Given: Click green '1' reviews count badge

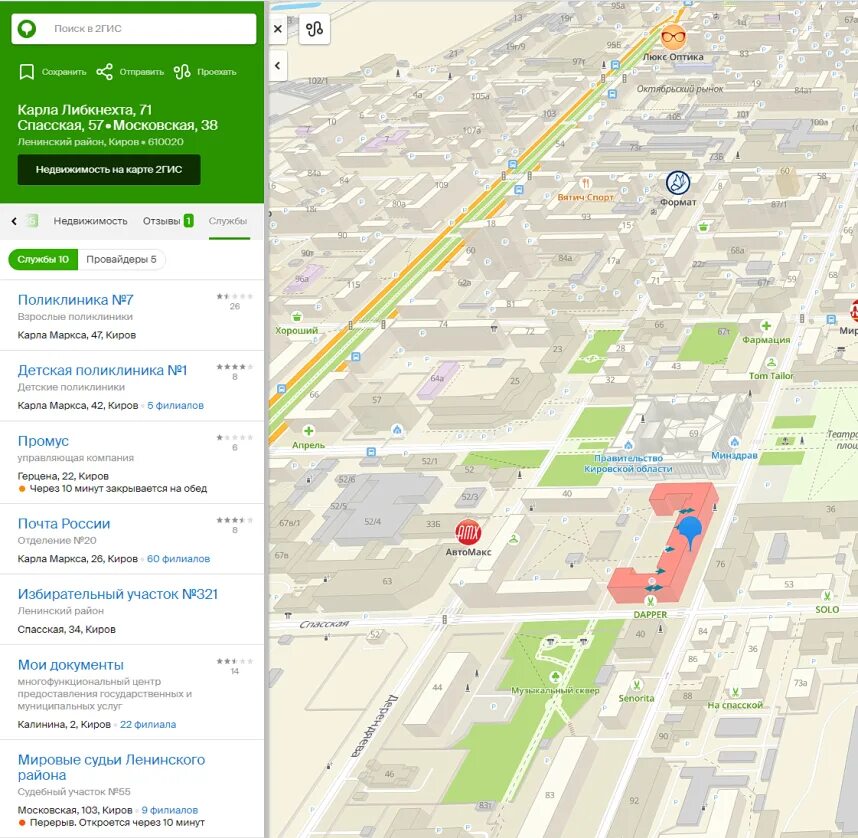Looking at the screenshot, I should pyautogui.click(x=188, y=221).
